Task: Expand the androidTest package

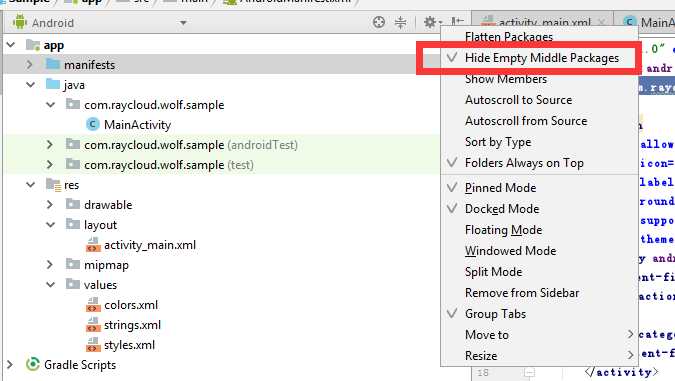Action: click(x=50, y=145)
